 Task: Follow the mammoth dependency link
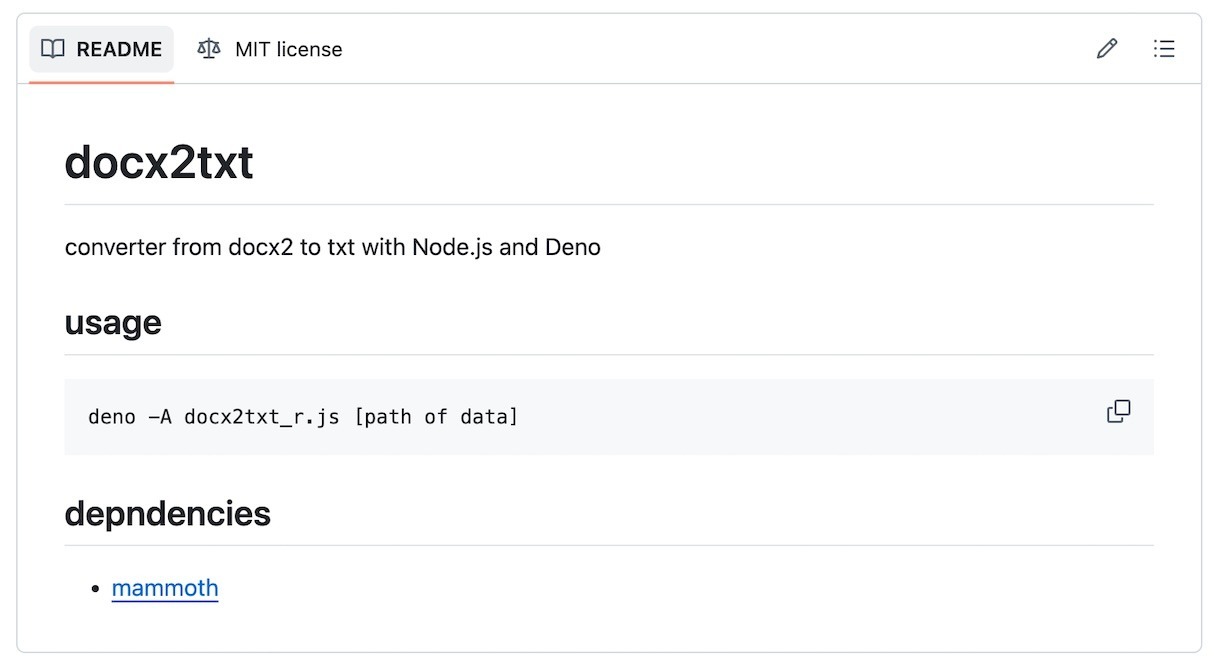coord(165,588)
